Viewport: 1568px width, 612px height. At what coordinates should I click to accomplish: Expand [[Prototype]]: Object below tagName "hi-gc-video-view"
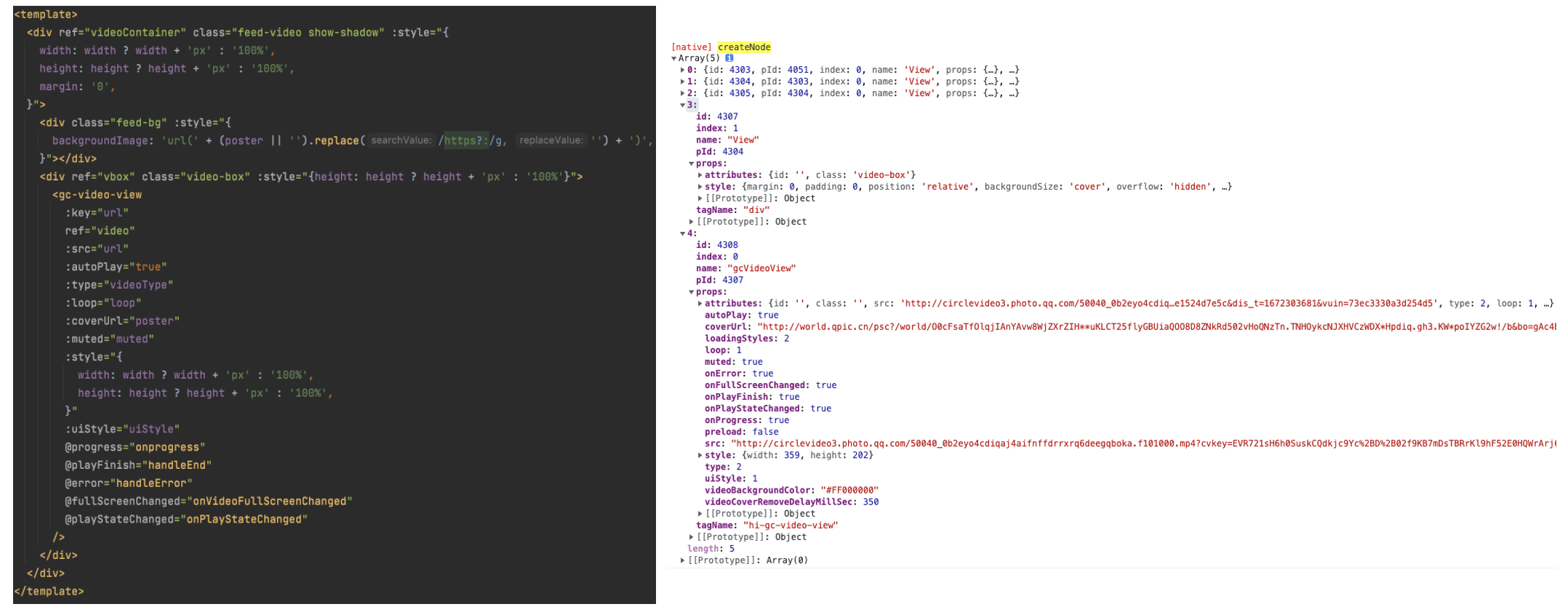691,537
